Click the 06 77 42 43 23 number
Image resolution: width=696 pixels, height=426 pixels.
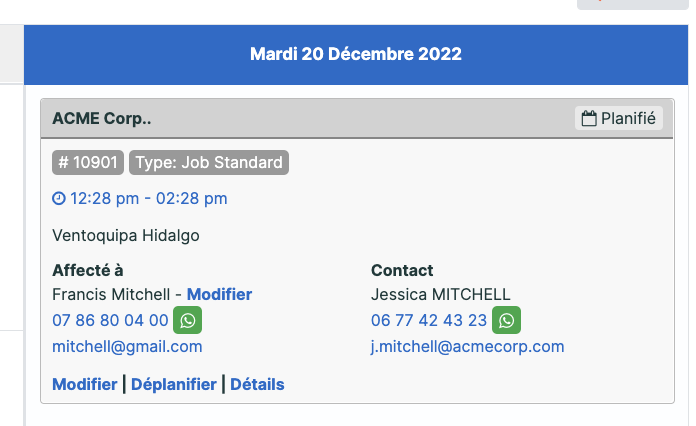pos(429,320)
